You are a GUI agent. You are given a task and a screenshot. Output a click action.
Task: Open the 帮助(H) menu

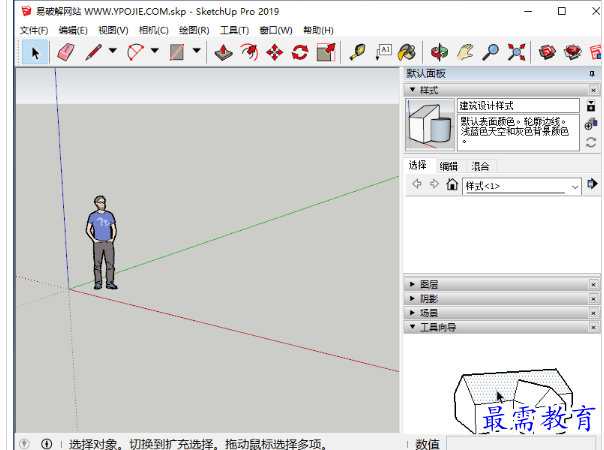[318, 30]
